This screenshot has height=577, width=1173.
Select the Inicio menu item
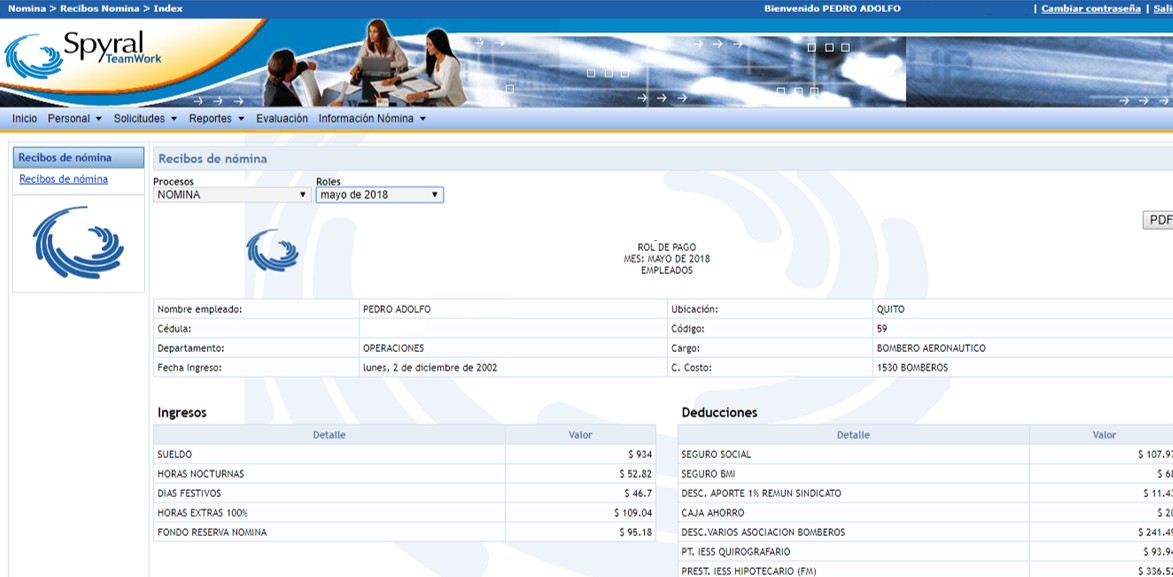tap(23, 118)
